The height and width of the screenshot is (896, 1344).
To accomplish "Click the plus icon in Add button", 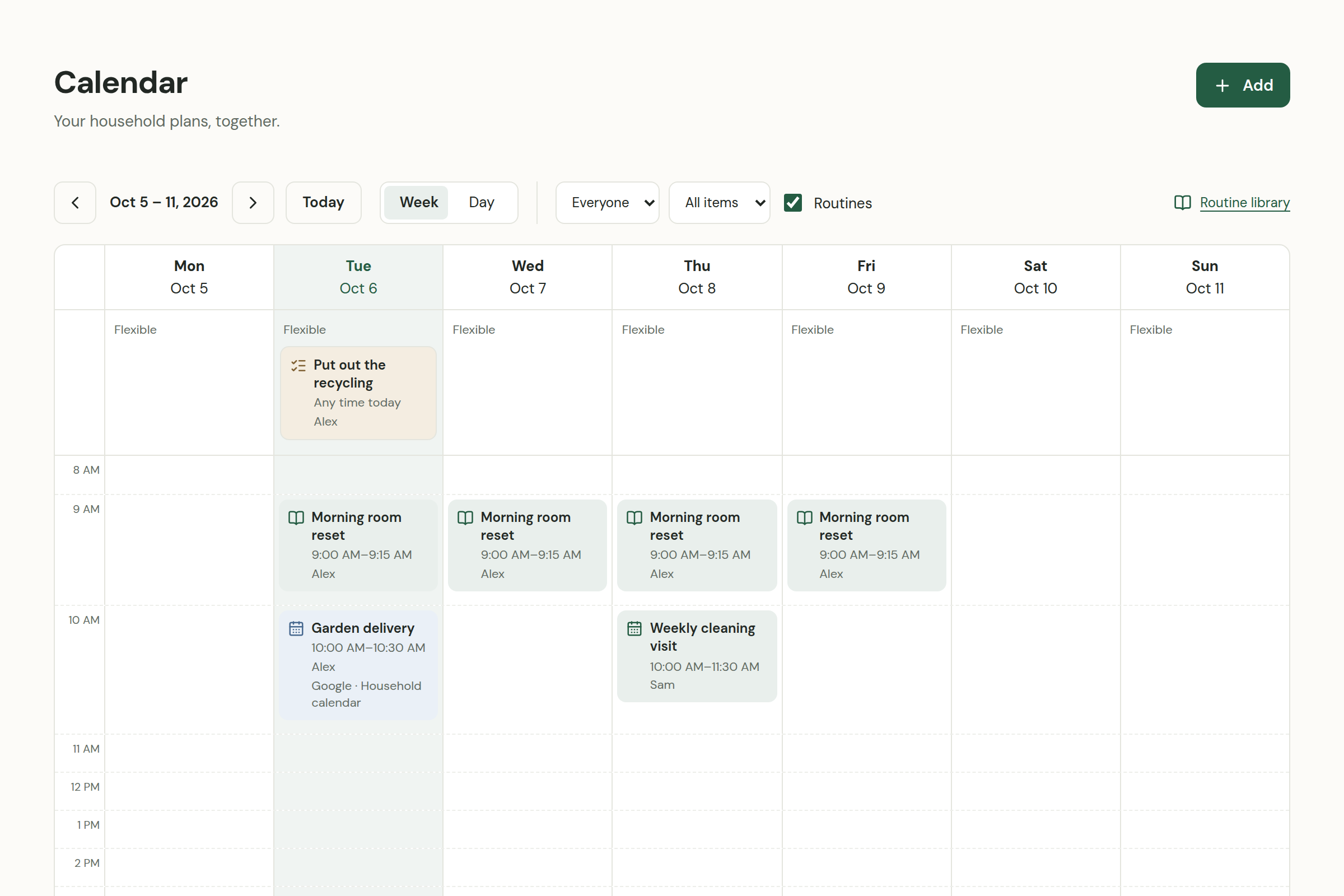I will [x=1222, y=86].
